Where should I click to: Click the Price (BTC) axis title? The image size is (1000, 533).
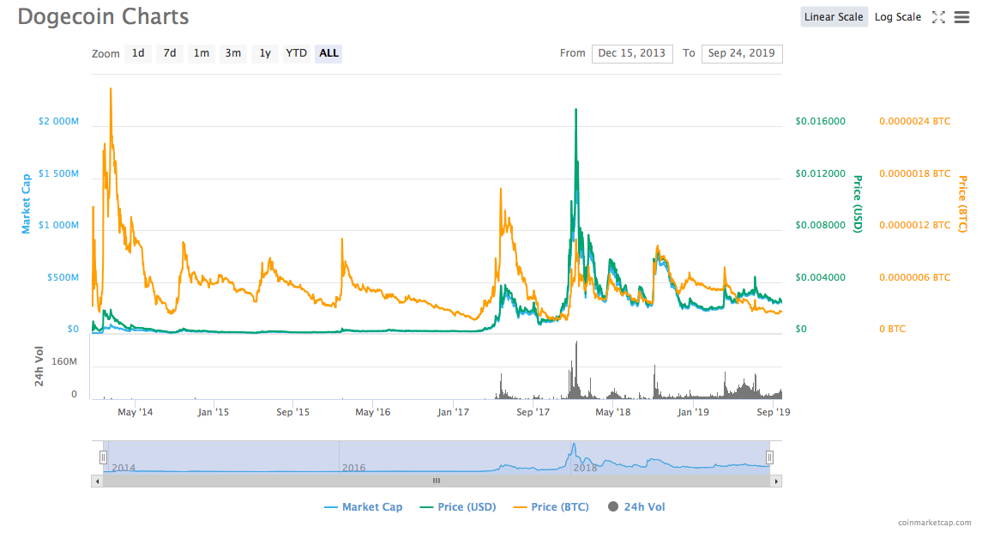coord(962,204)
